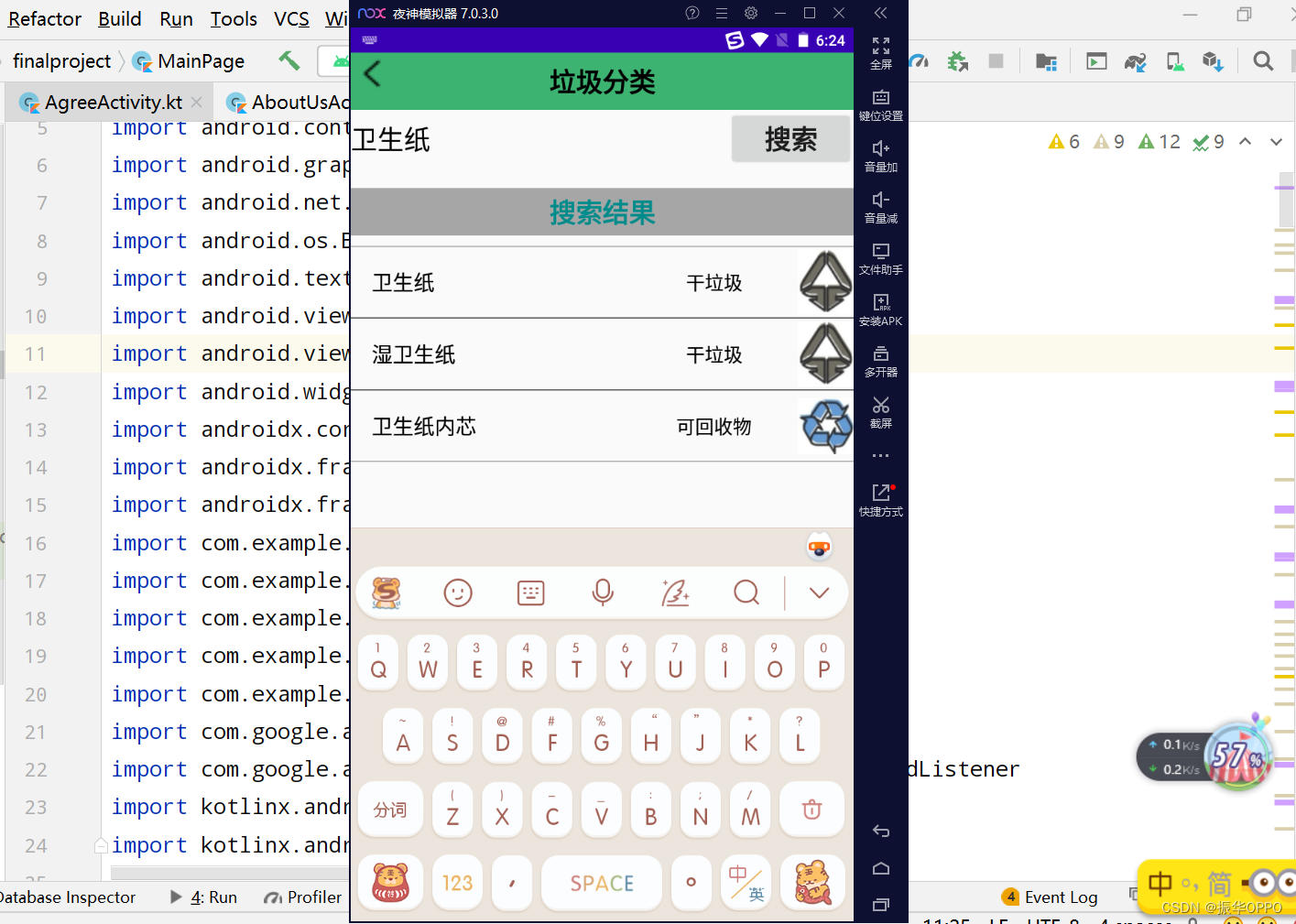This screenshot has width=1296, height=924.
Task: Click Nox 音量加 volume up
Action: (881, 157)
